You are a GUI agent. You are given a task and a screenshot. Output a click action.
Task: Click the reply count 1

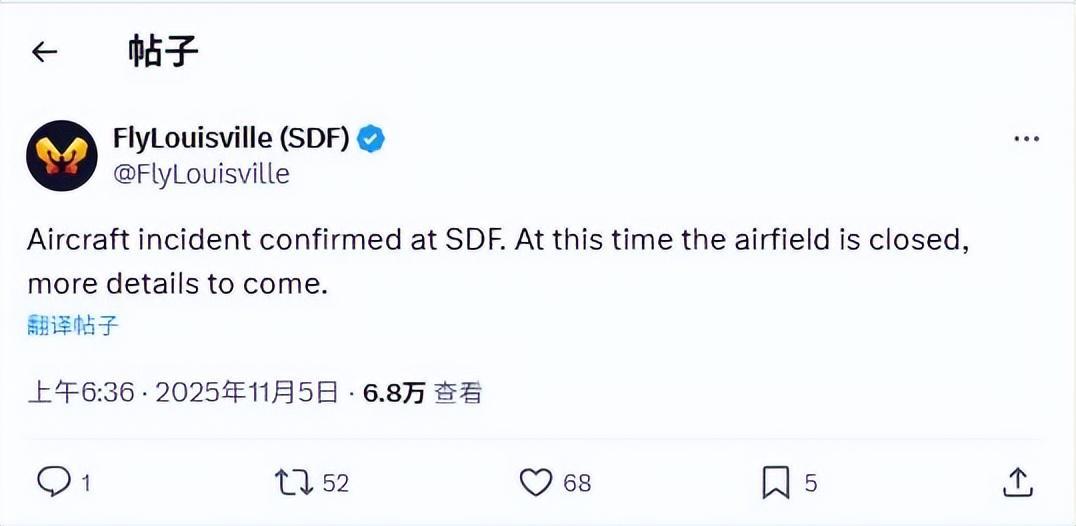point(86,484)
